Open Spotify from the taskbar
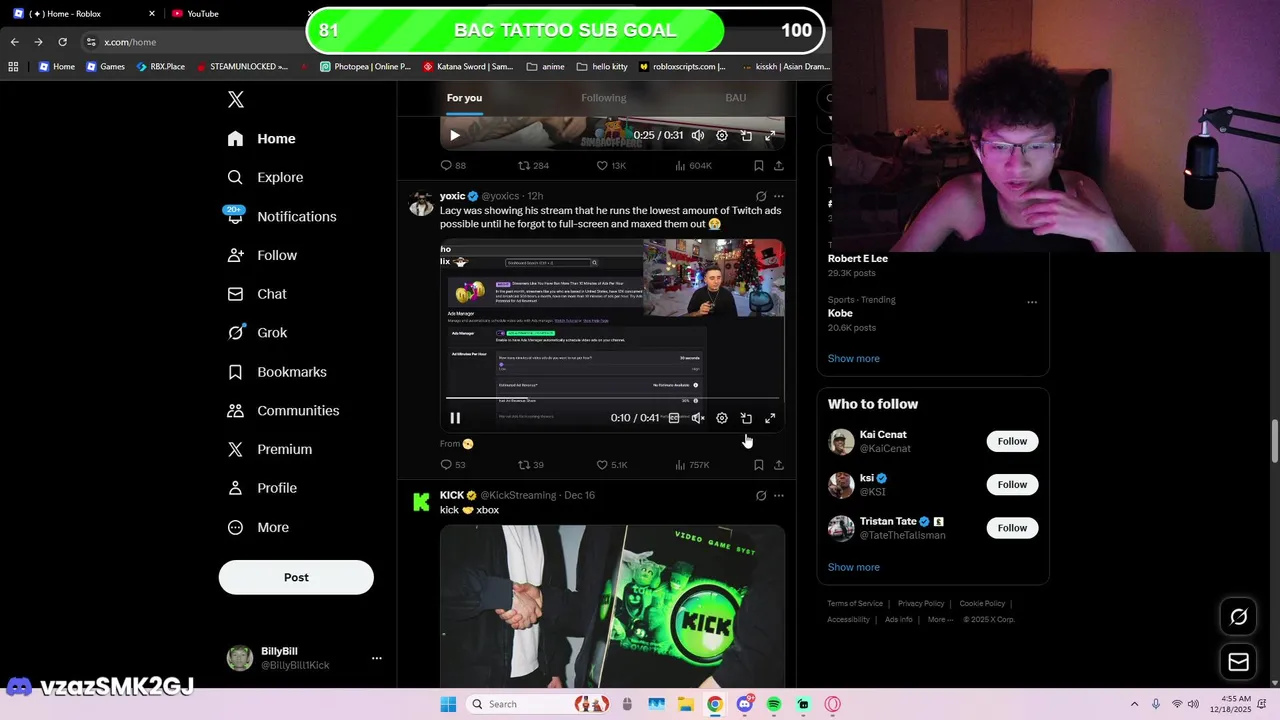The width and height of the screenshot is (1280, 720). [774, 704]
